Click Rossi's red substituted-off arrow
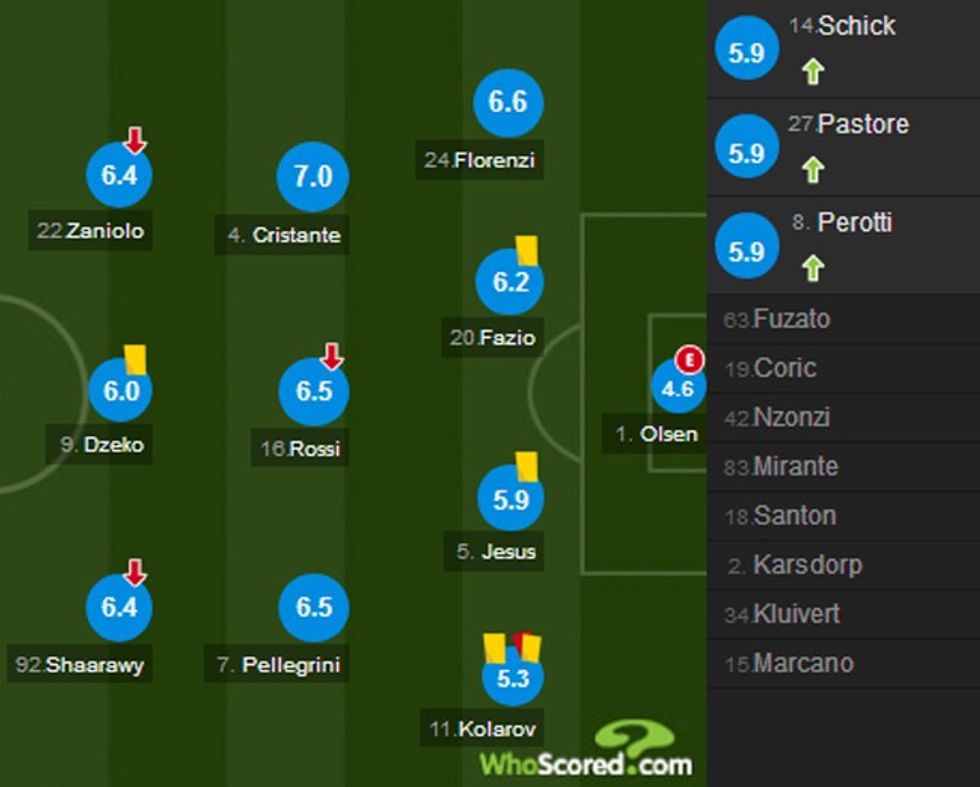 (332, 356)
